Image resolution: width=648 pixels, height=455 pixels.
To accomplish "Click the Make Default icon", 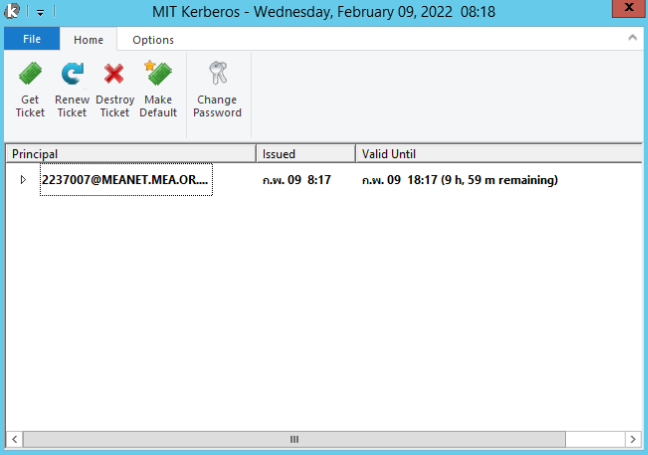I will pos(158,76).
